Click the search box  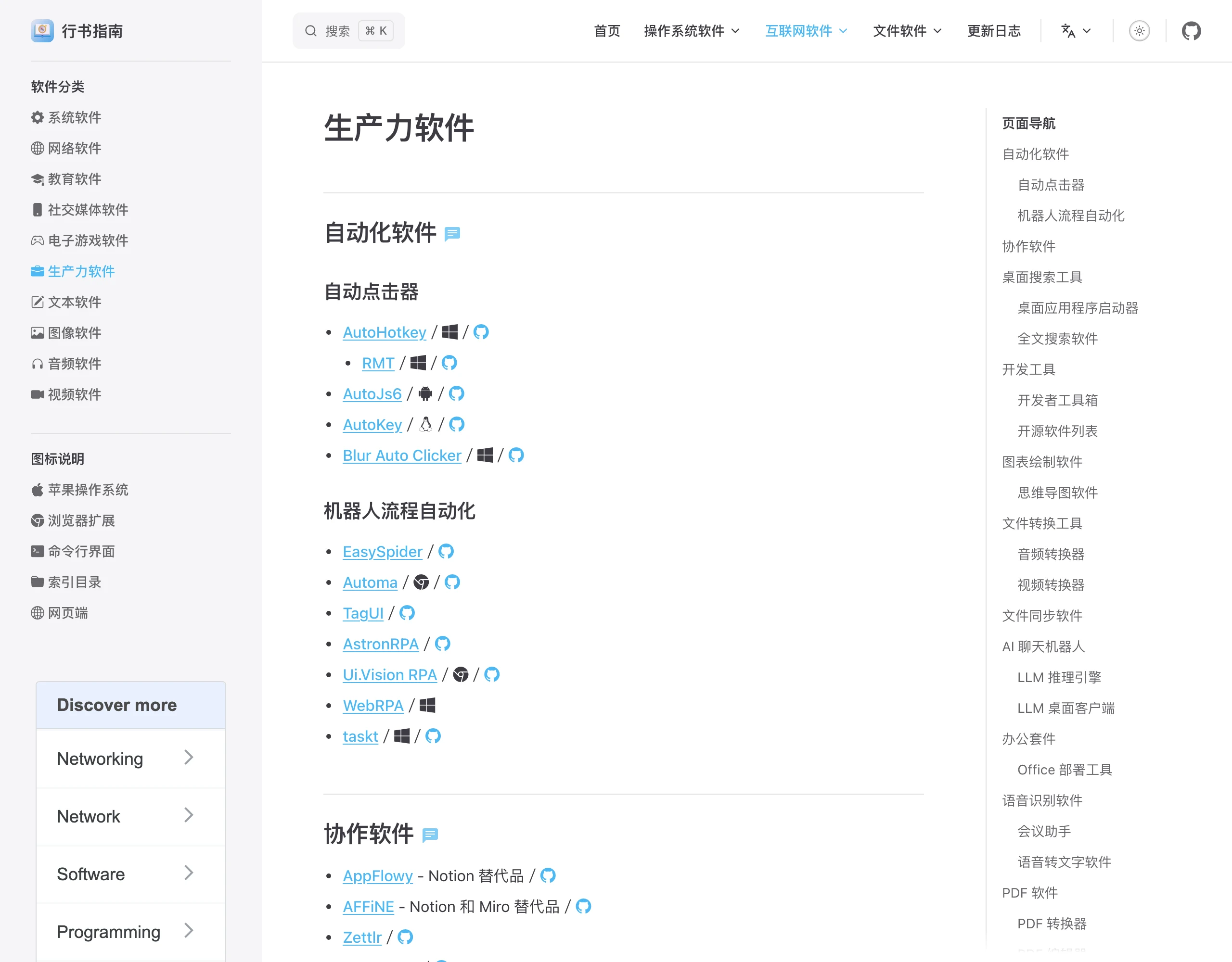(348, 31)
